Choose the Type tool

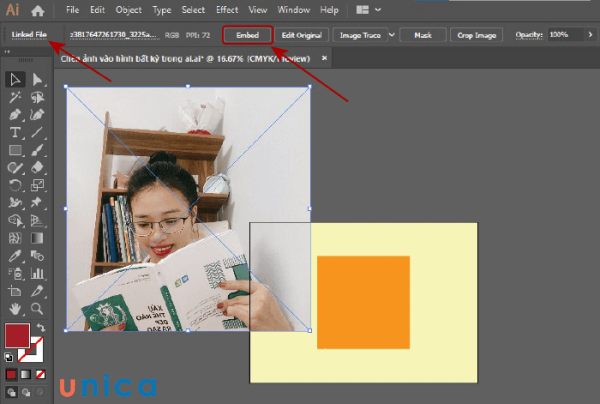(x=16, y=132)
